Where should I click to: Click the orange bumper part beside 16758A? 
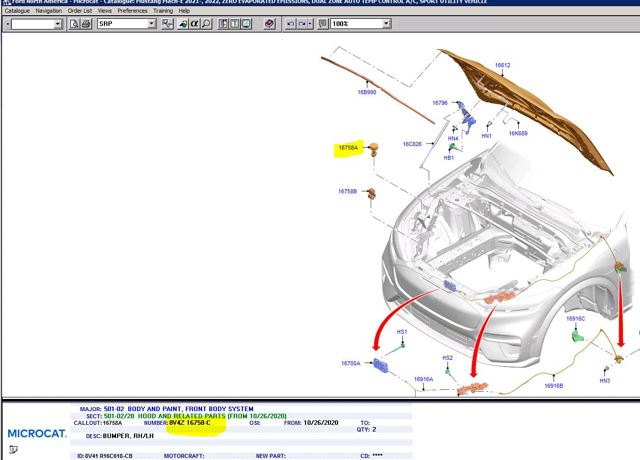373,149
